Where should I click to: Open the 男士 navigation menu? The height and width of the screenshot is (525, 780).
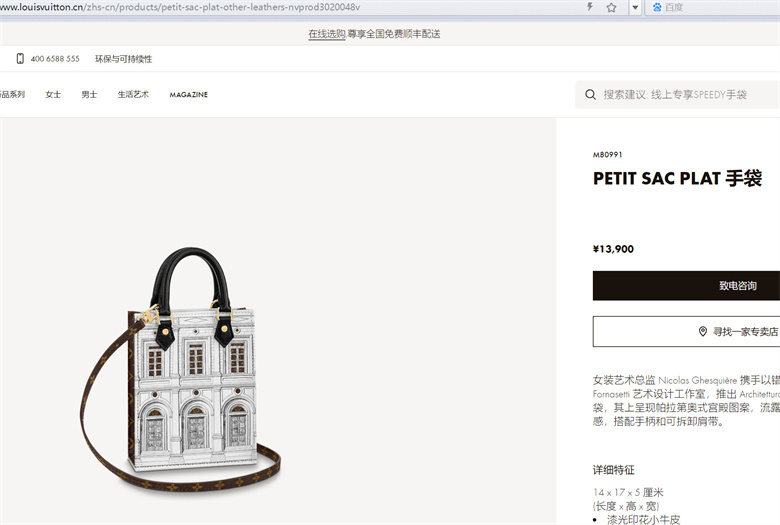pyautogui.click(x=89, y=94)
